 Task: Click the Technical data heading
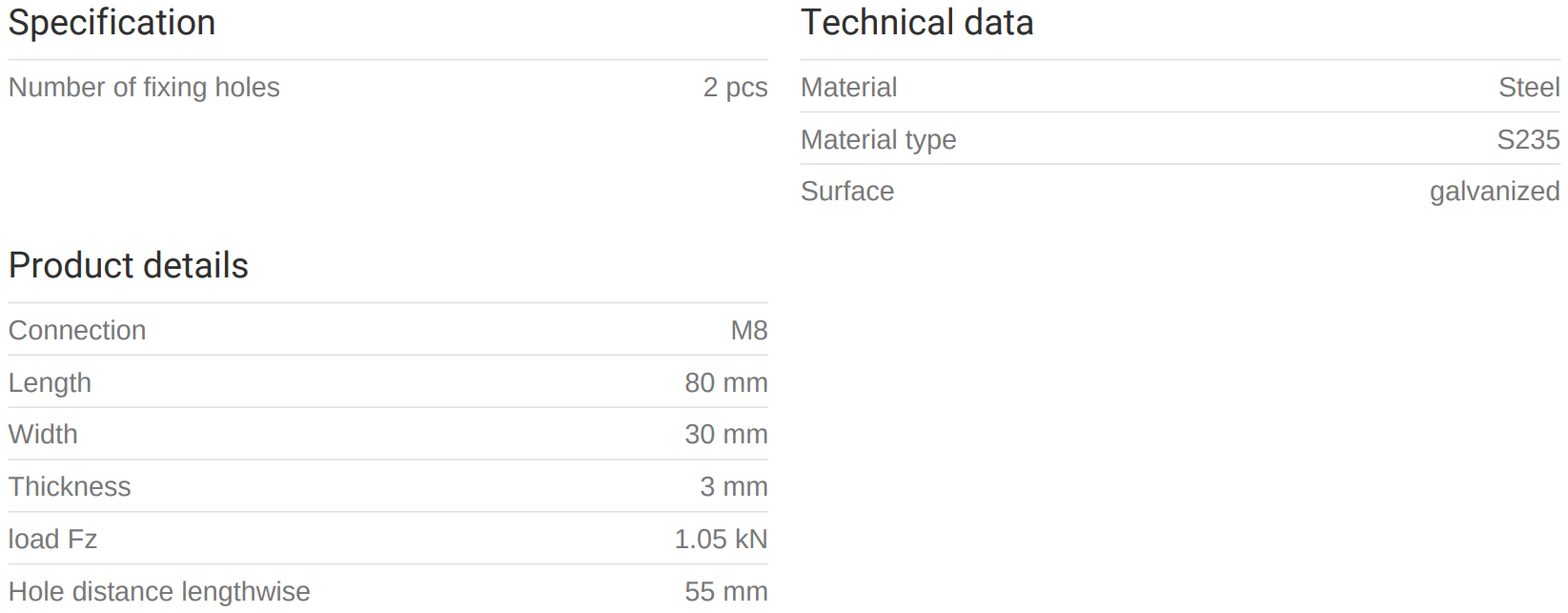(917, 23)
